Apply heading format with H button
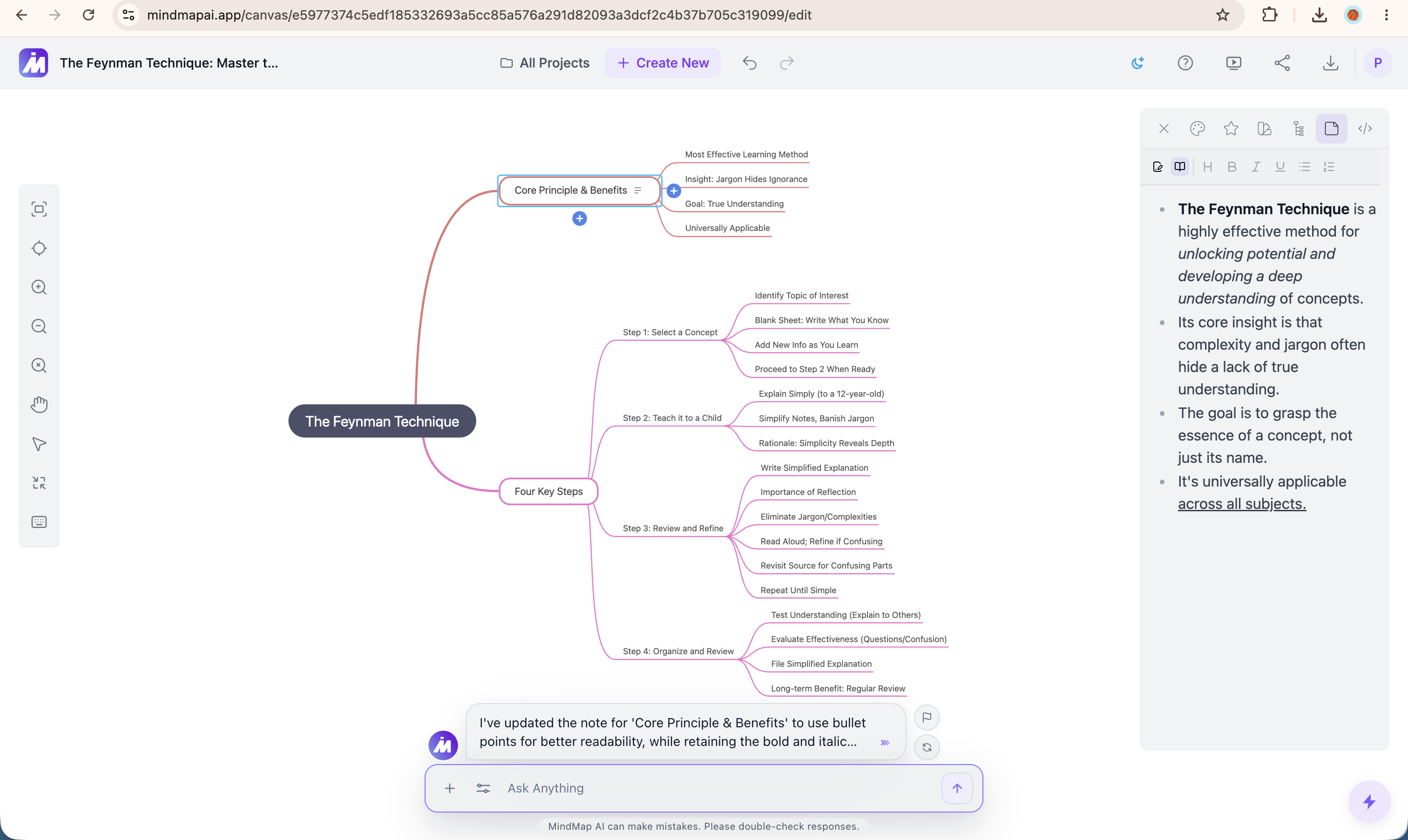Image resolution: width=1408 pixels, height=840 pixels. (x=1208, y=166)
